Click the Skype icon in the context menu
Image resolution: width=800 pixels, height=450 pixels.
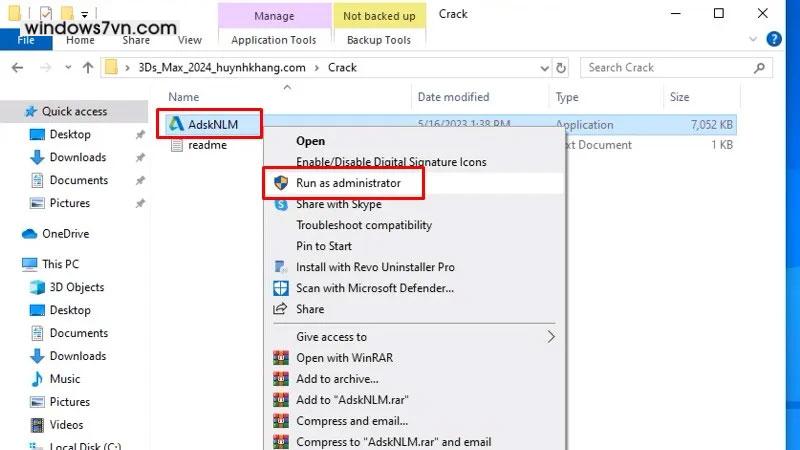tap(281, 204)
